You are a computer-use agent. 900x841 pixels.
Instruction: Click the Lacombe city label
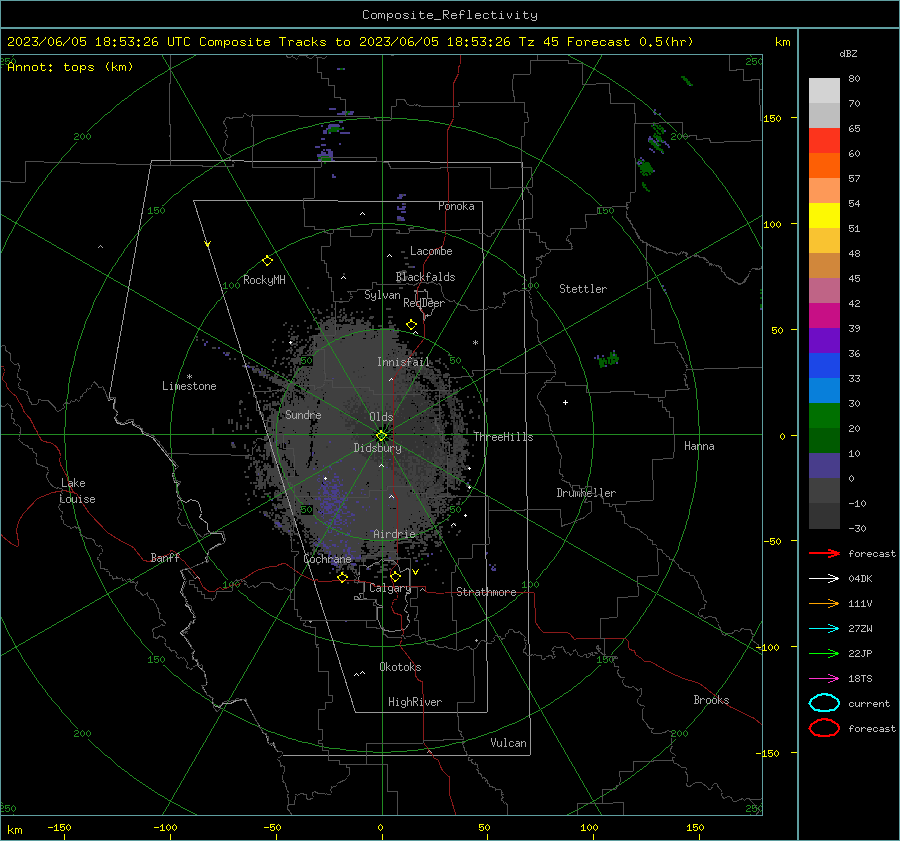point(431,251)
